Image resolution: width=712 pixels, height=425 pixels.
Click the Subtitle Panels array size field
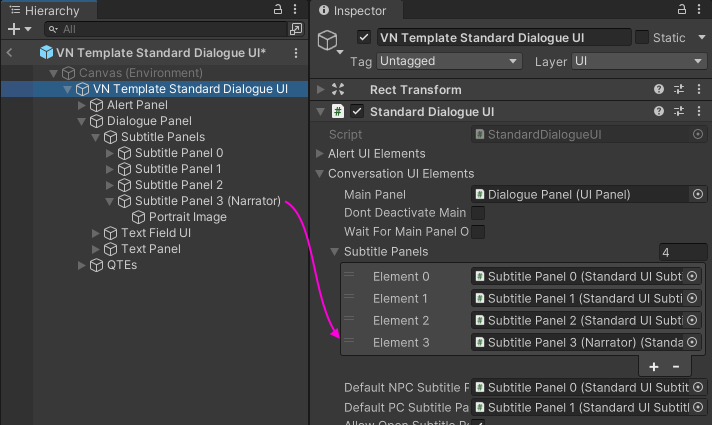(x=682, y=252)
